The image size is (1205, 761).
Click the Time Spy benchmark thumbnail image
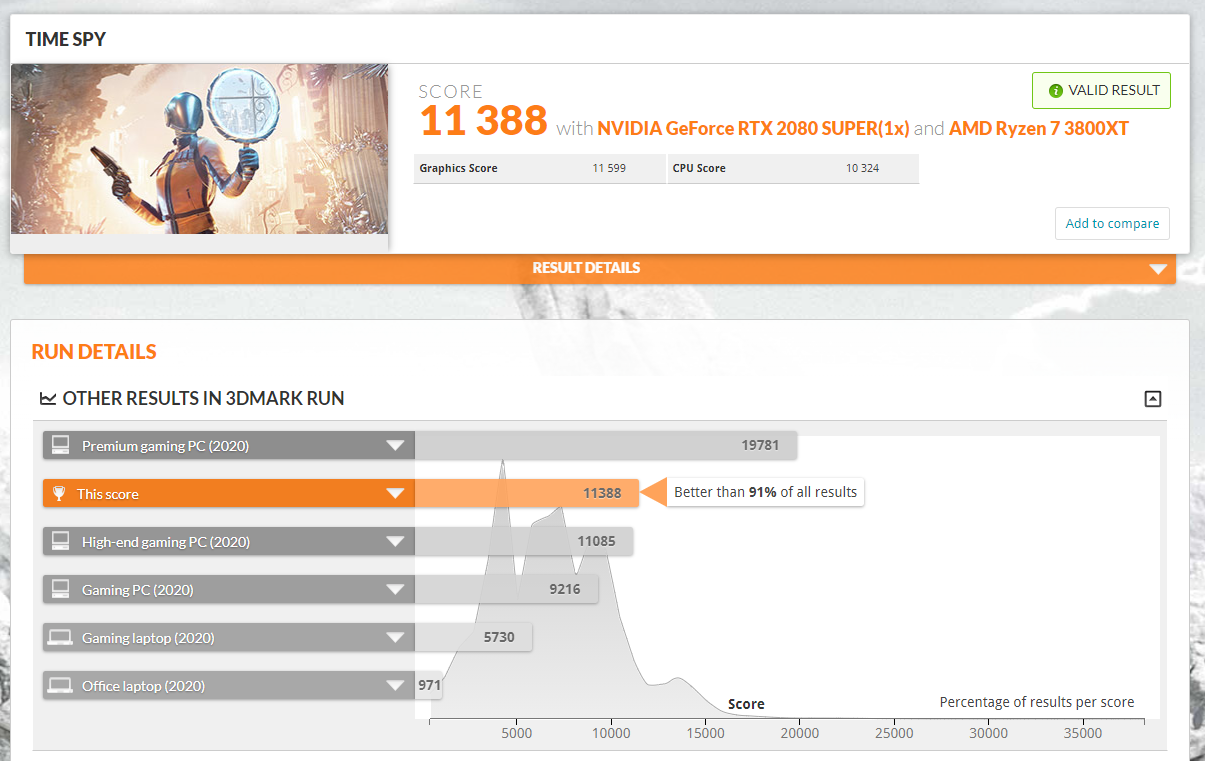click(x=200, y=149)
